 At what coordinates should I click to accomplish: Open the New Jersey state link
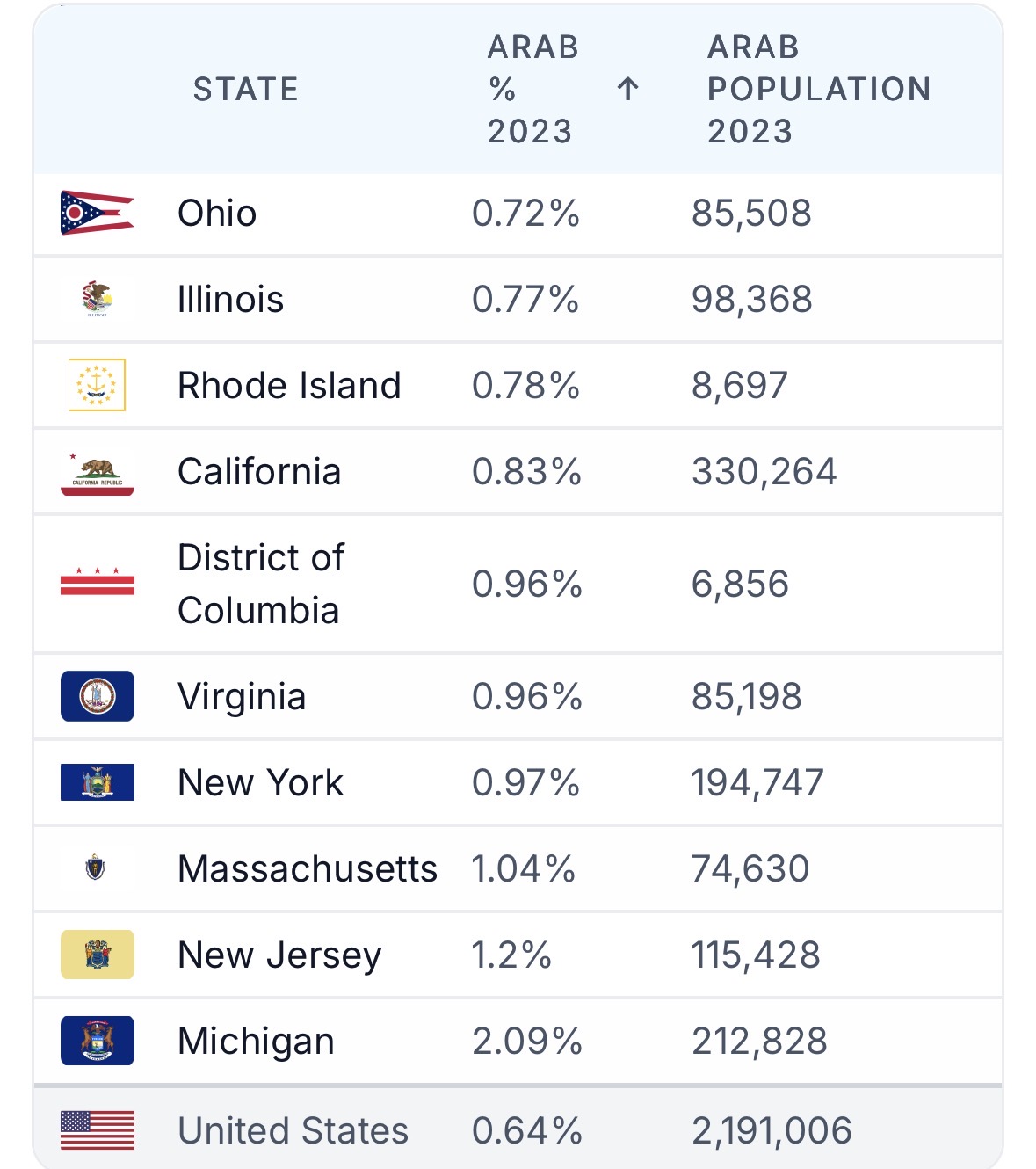(279, 955)
